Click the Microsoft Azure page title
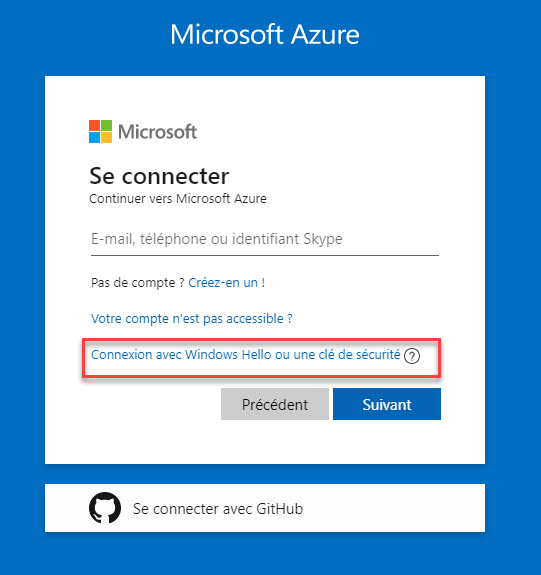Viewport: 541px width, 575px height. [265, 34]
